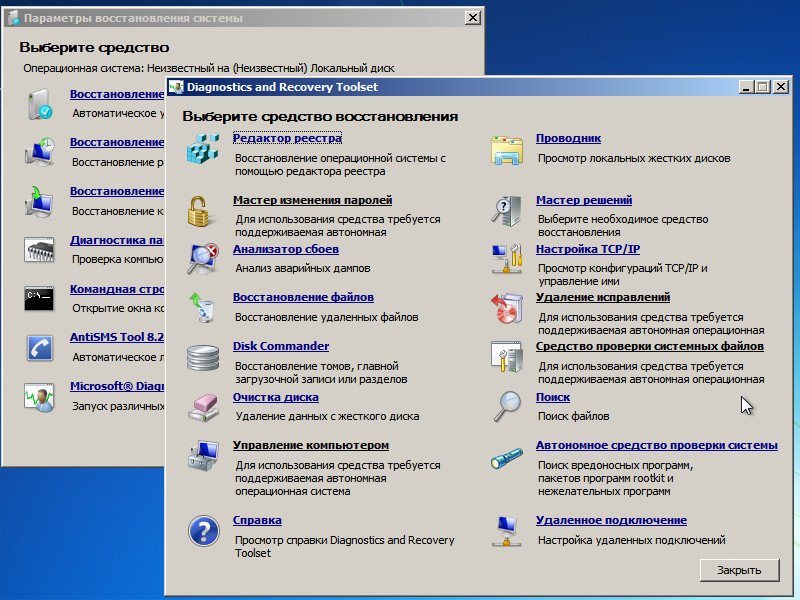
Task: Open Crash Analyzer magnifier icon
Action: coord(203,259)
